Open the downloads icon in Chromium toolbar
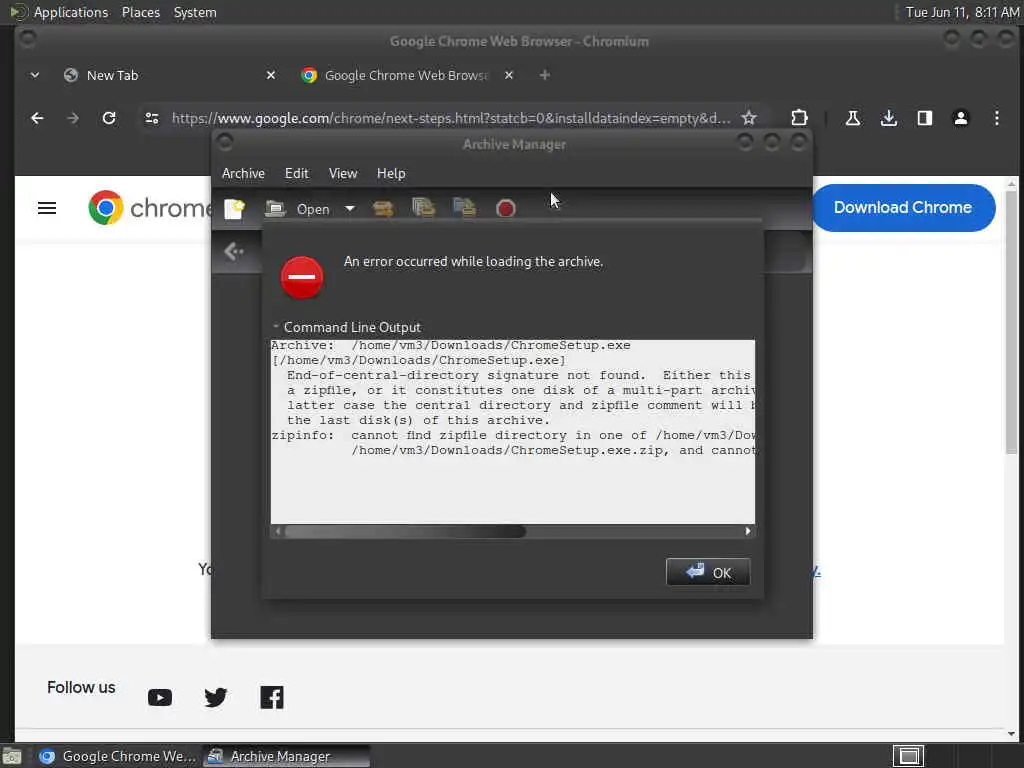Image resolution: width=1024 pixels, height=768 pixels. [889, 118]
